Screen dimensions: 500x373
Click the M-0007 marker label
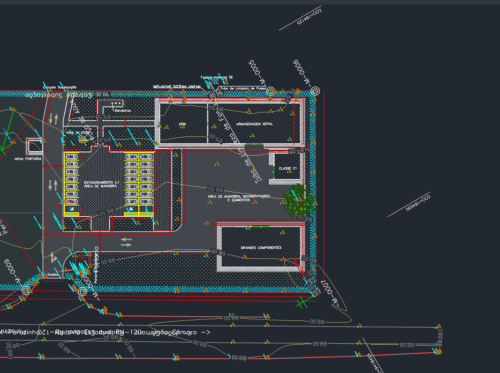point(330,293)
